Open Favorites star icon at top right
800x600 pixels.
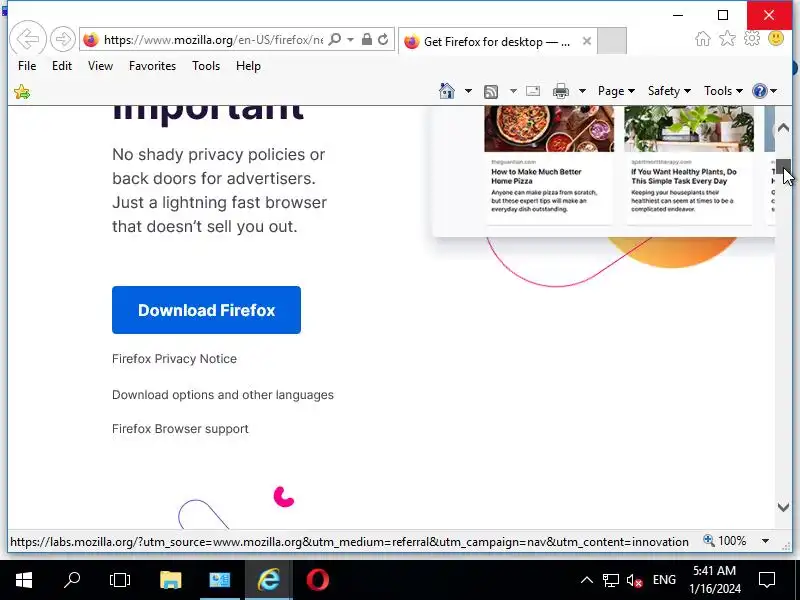tap(727, 39)
